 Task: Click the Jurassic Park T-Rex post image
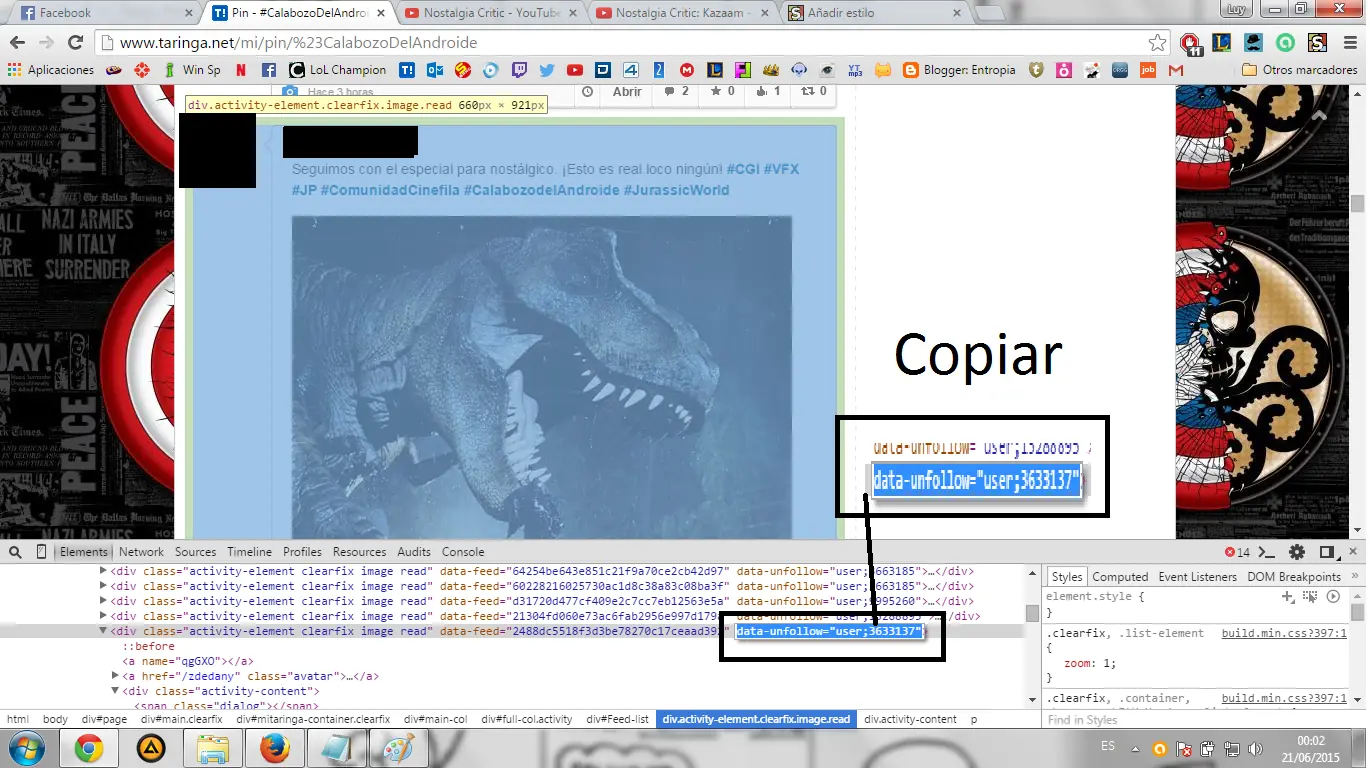[542, 378]
